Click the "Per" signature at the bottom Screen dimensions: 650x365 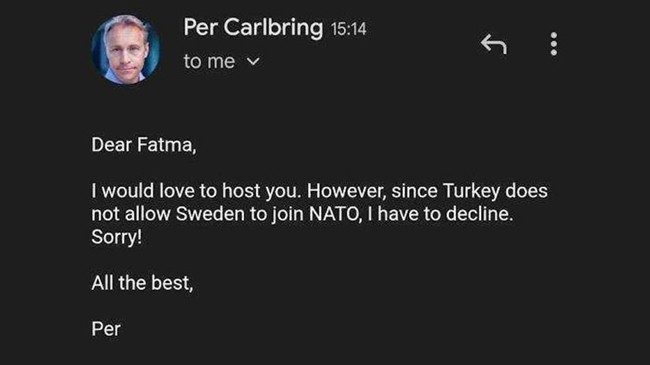[x=106, y=329]
